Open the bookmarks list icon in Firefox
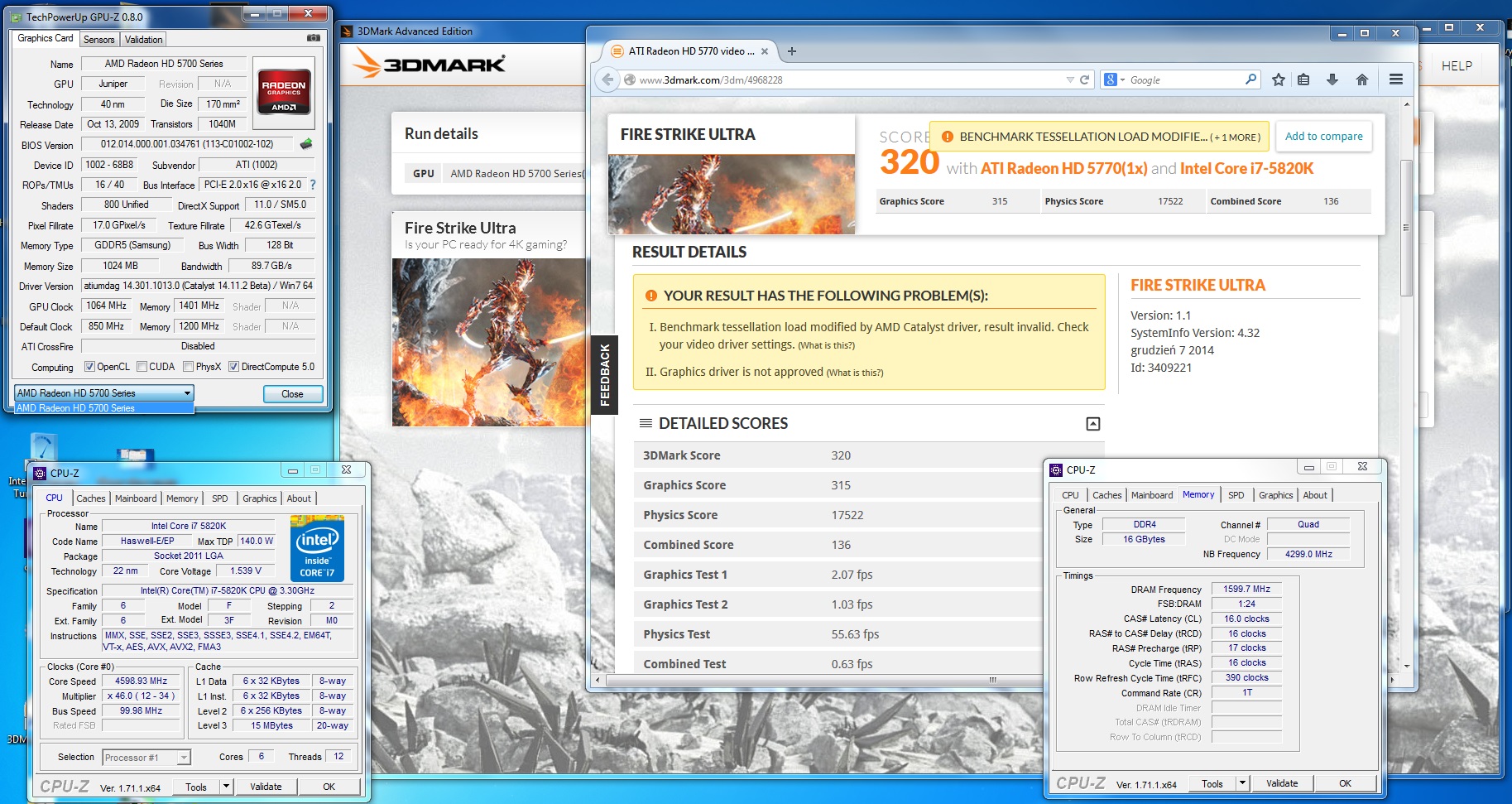The height and width of the screenshot is (804, 1512). point(1303,79)
